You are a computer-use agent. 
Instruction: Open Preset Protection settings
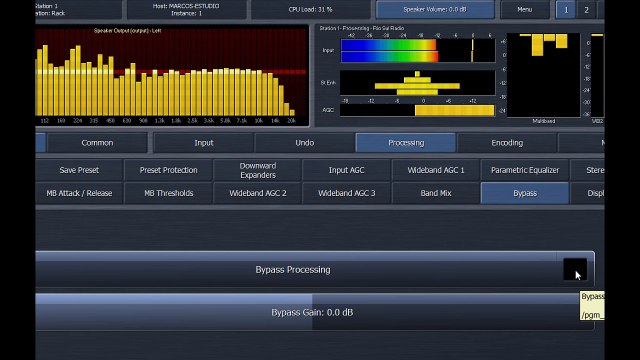coord(168,170)
